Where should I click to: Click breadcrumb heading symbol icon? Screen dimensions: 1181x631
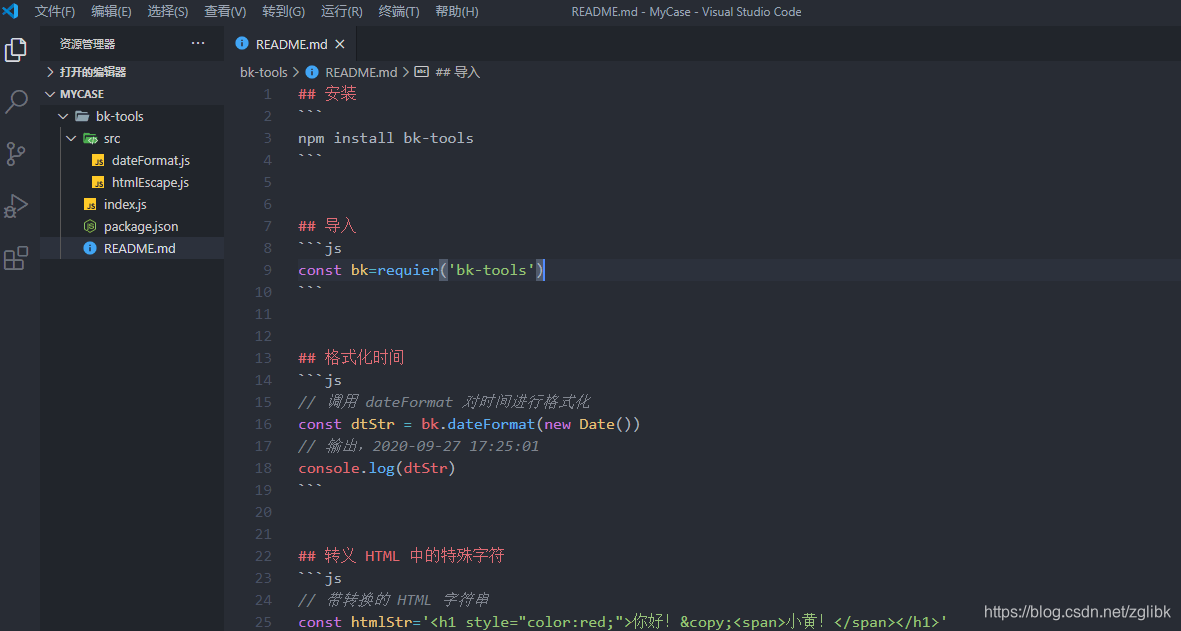[422, 72]
